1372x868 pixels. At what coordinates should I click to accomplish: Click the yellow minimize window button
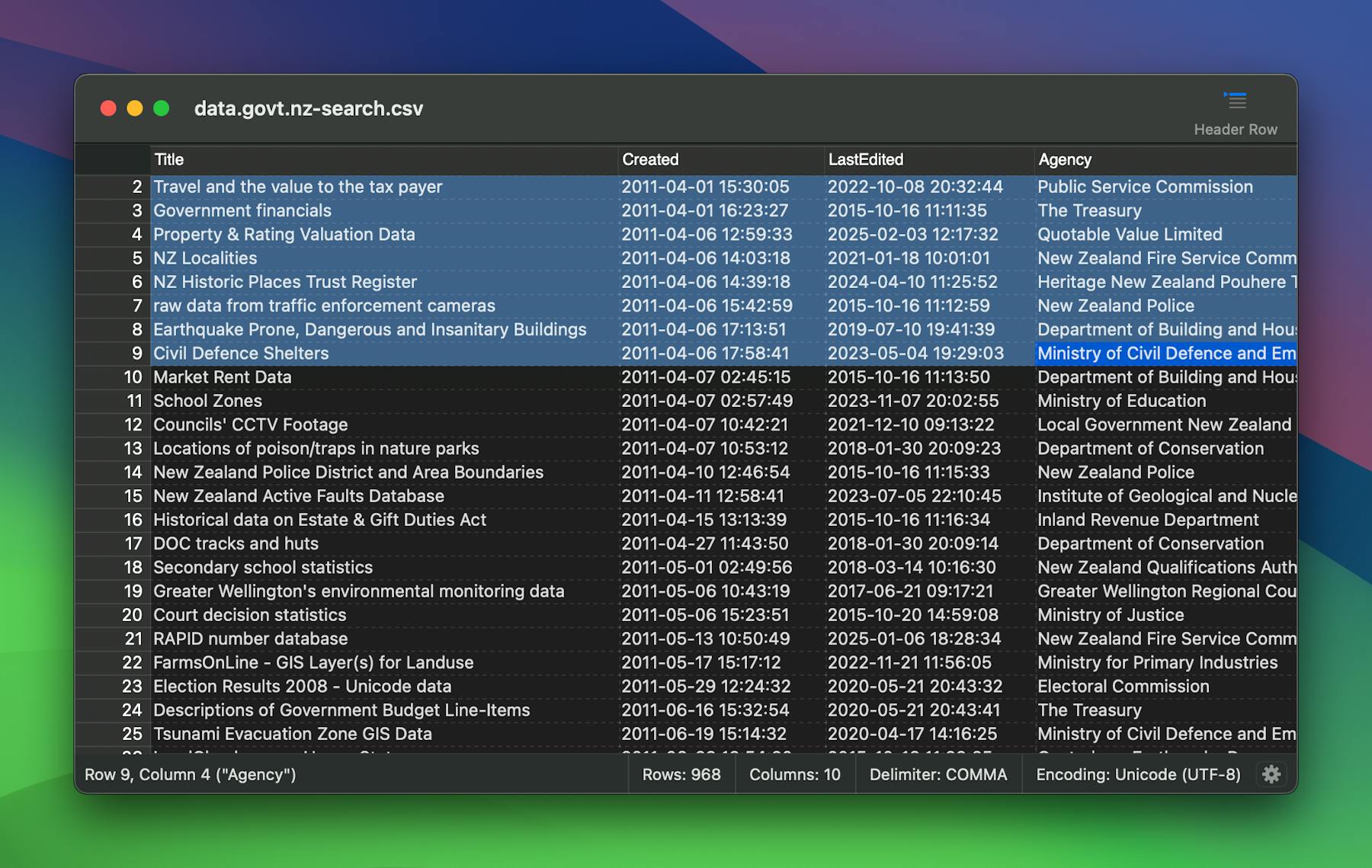135,108
